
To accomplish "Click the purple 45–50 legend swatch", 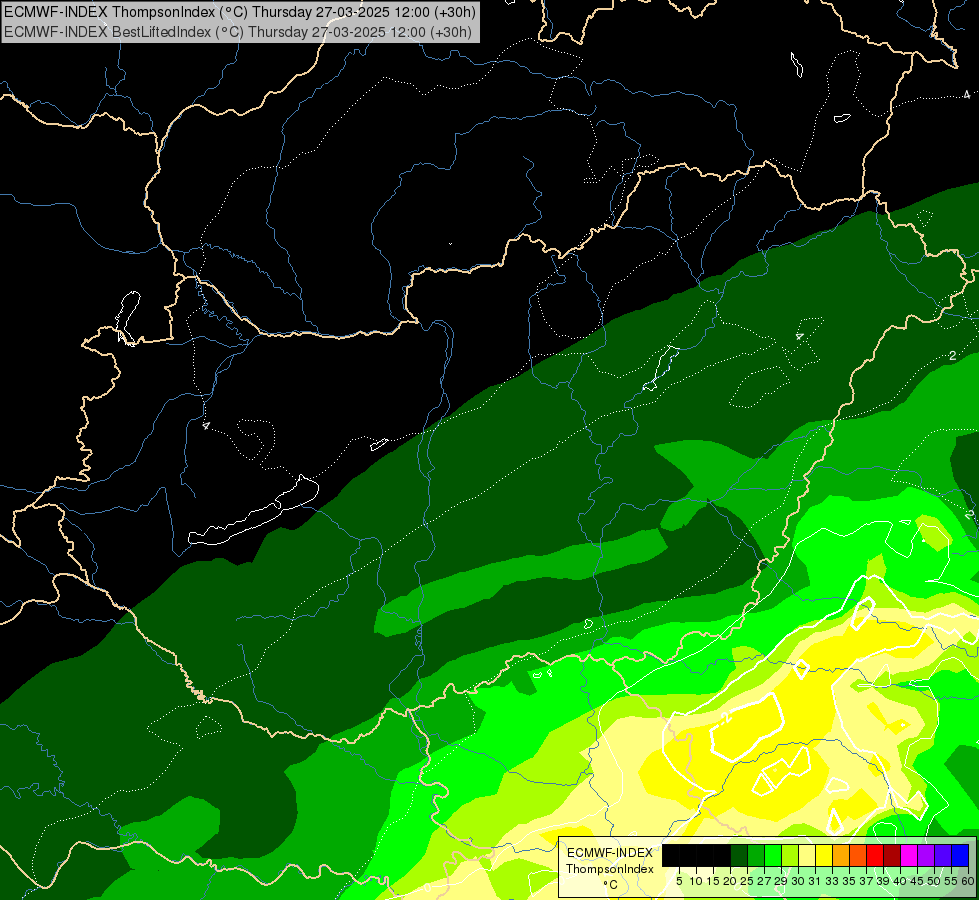I will pos(926,855).
